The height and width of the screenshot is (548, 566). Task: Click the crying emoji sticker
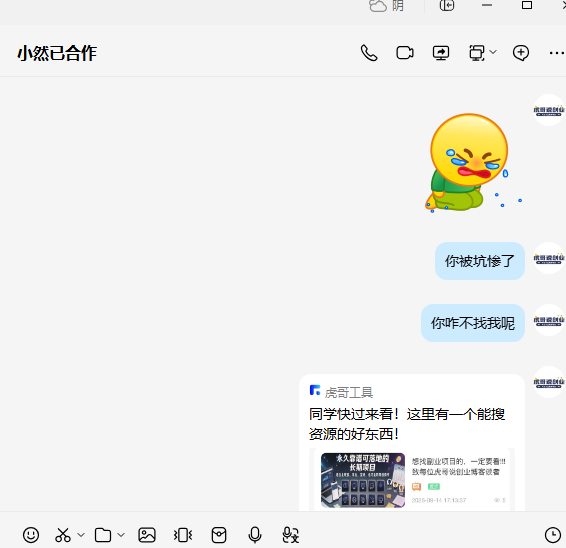pos(473,162)
